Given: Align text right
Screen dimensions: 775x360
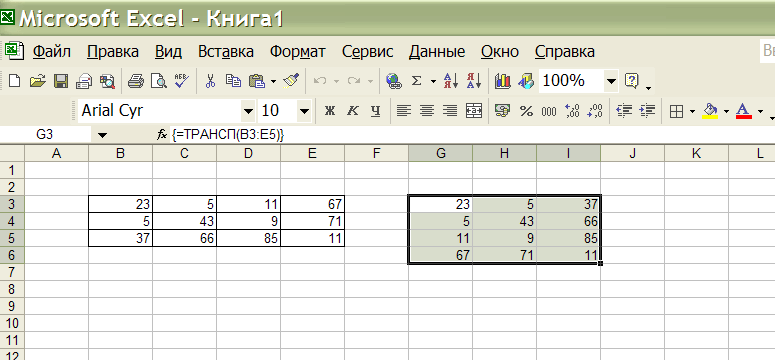Looking at the screenshot, I should [450, 111].
